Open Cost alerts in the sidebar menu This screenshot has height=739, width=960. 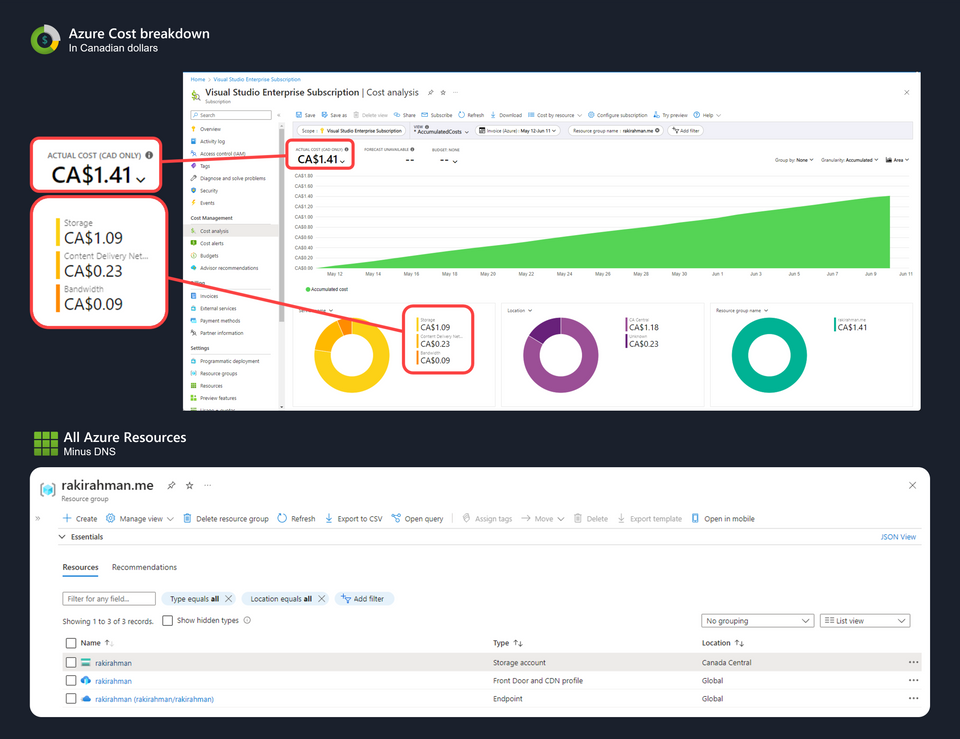(212, 243)
